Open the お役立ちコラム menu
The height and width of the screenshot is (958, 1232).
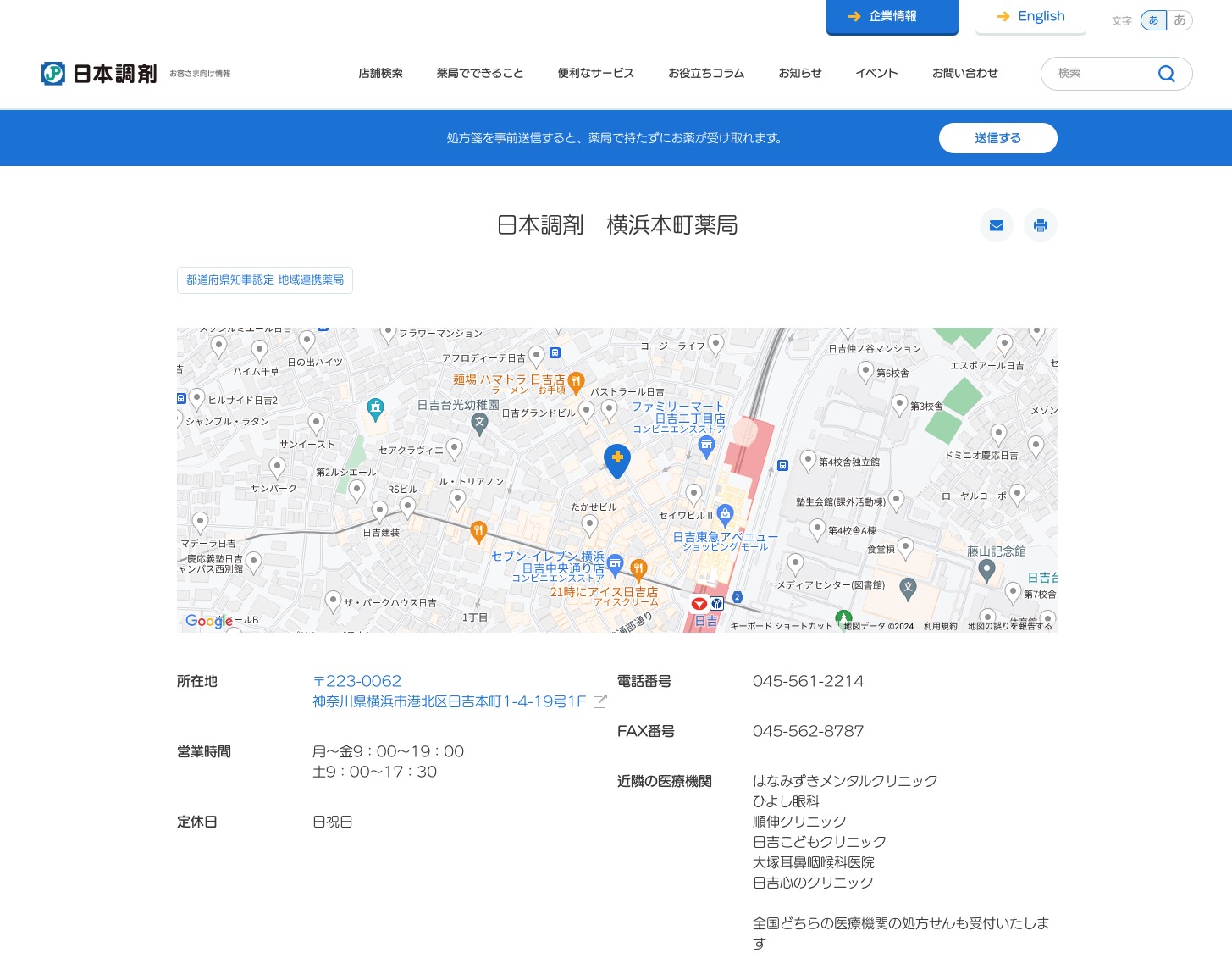(x=705, y=74)
